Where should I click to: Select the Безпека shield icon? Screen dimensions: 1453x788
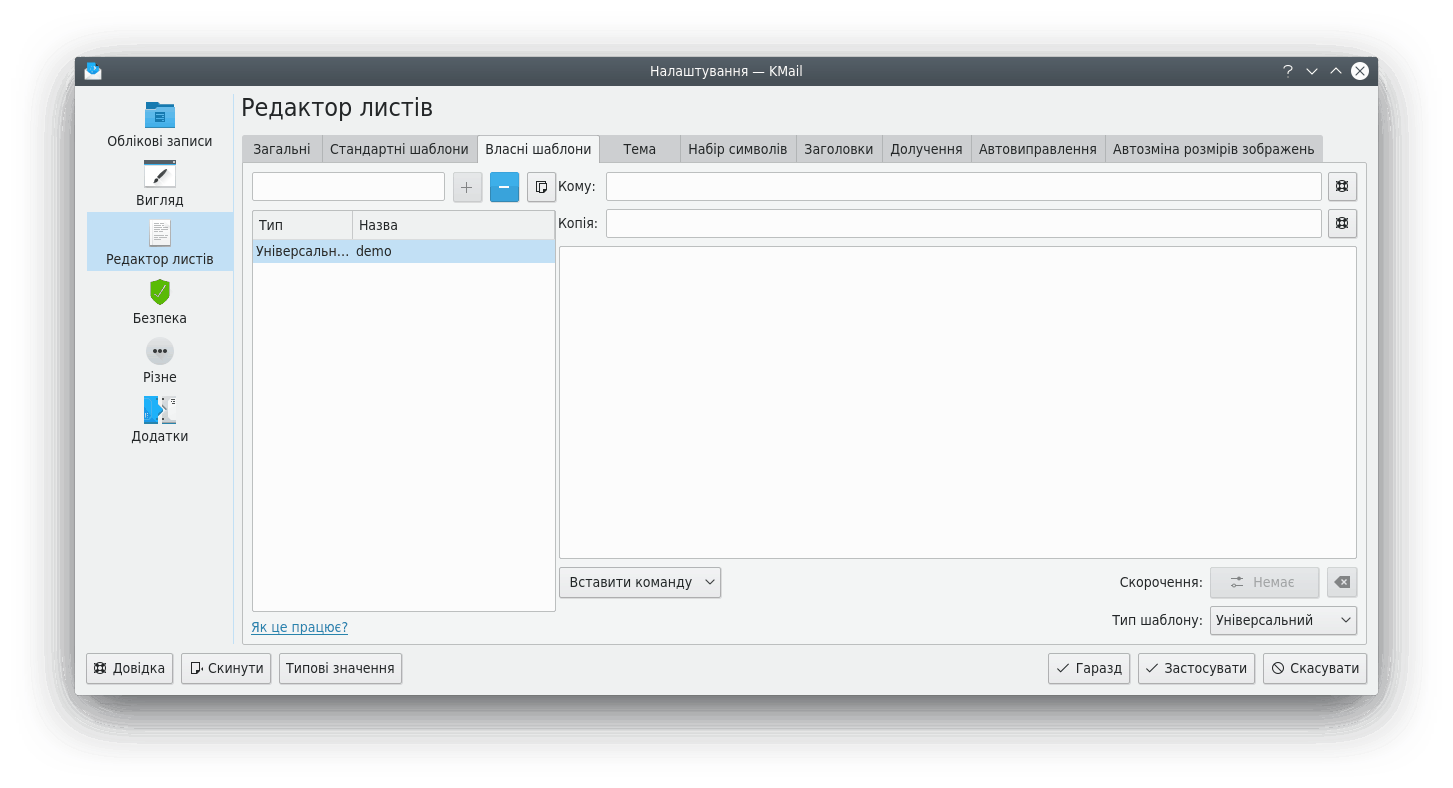(159, 292)
